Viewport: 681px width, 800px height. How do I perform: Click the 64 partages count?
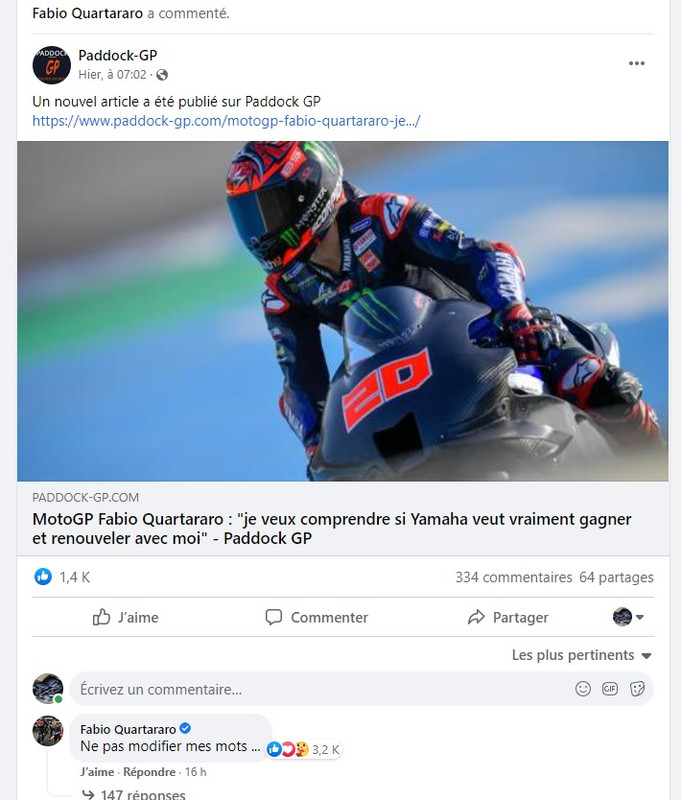(x=616, y=577)
